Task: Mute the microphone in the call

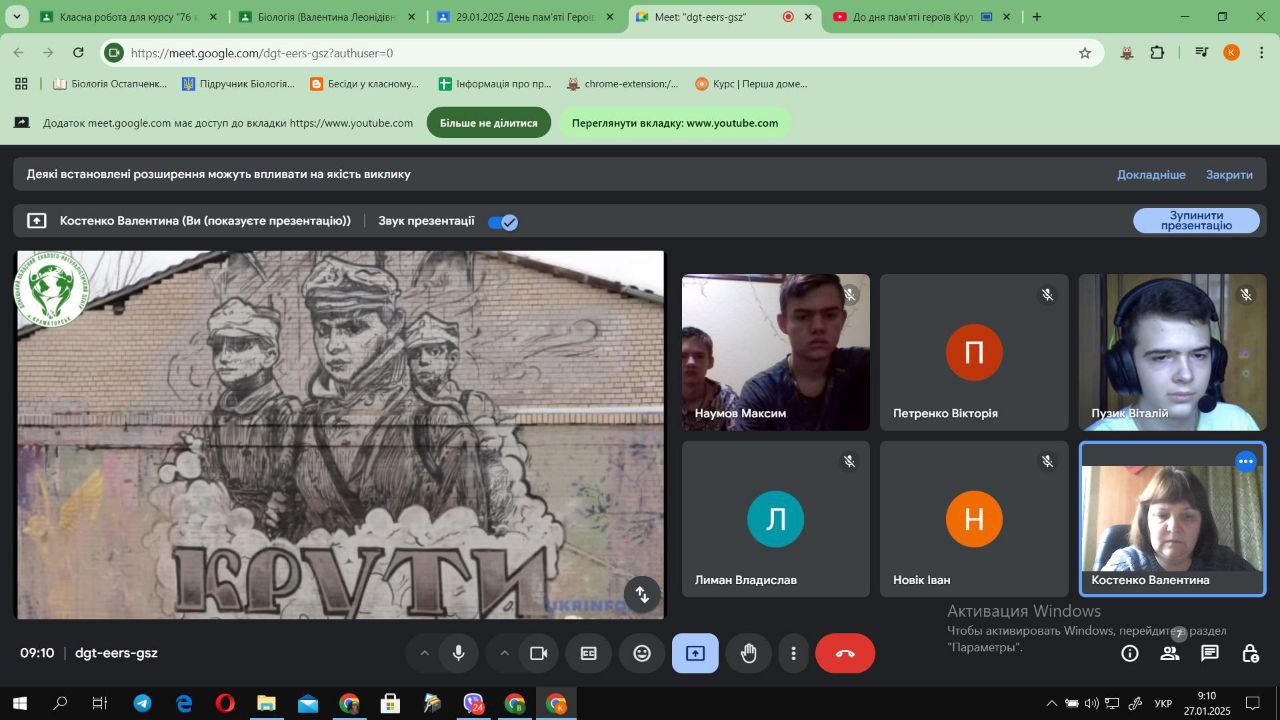Action: click(x=458, y=653)
